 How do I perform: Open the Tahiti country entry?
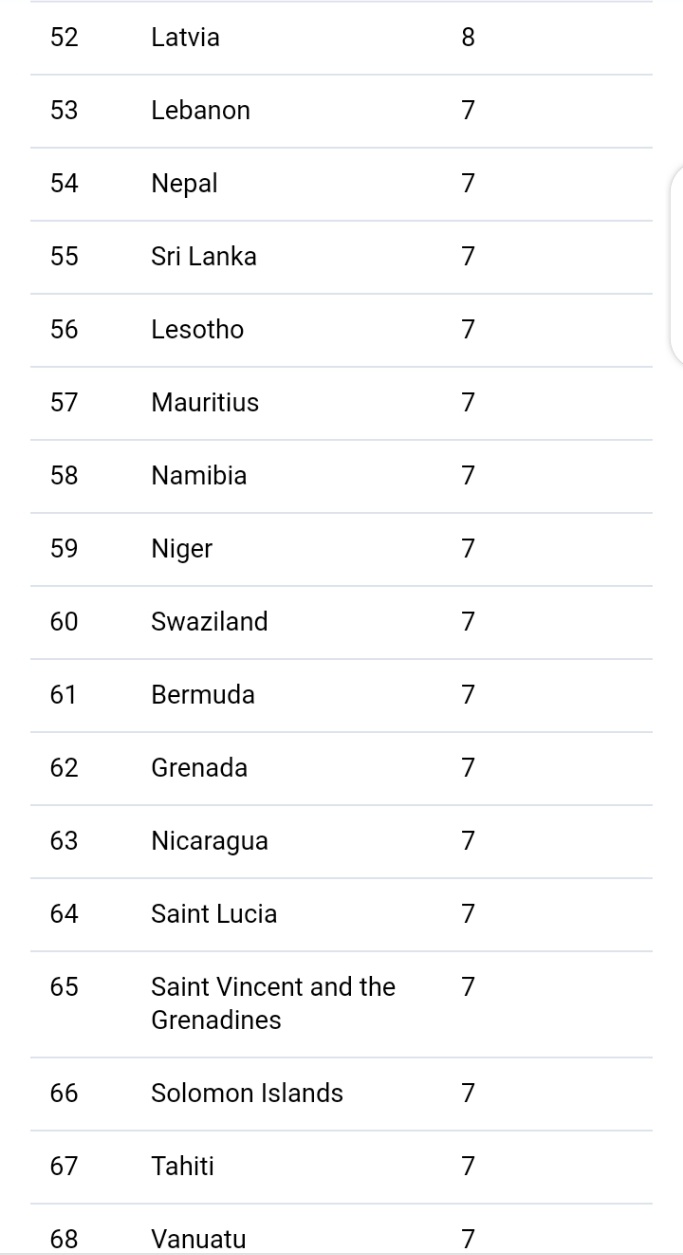pyautogui.click(x=182, y=1166)
